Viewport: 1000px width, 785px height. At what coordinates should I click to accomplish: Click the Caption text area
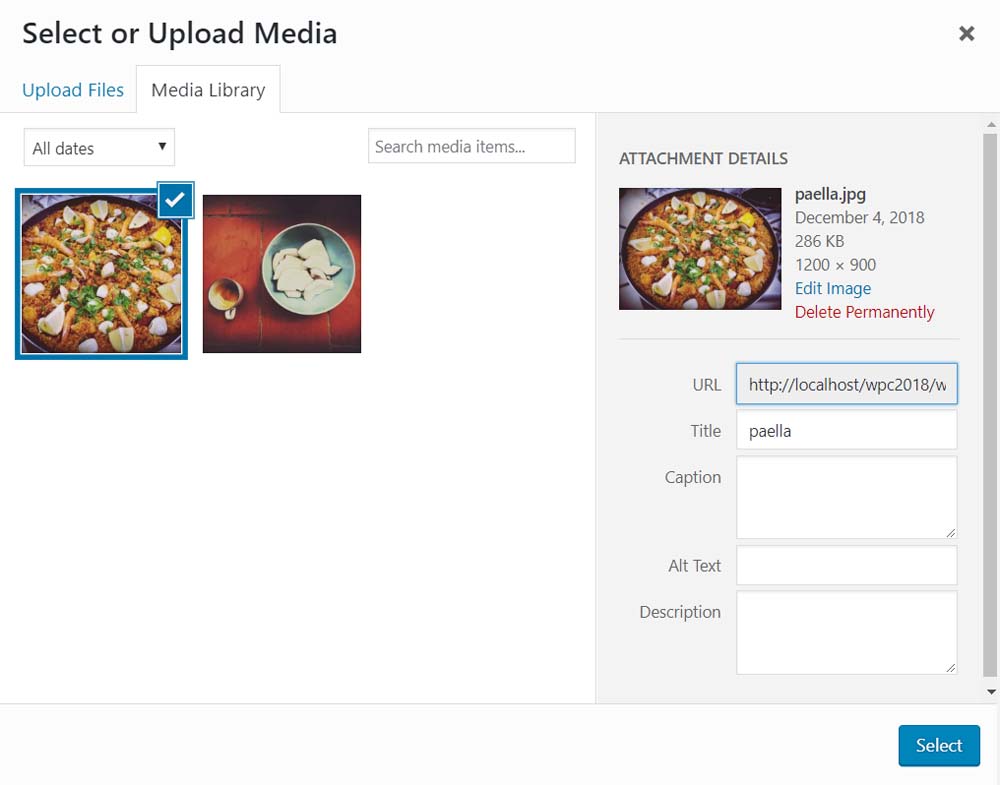pyautogui.click(x=846, y=497)
